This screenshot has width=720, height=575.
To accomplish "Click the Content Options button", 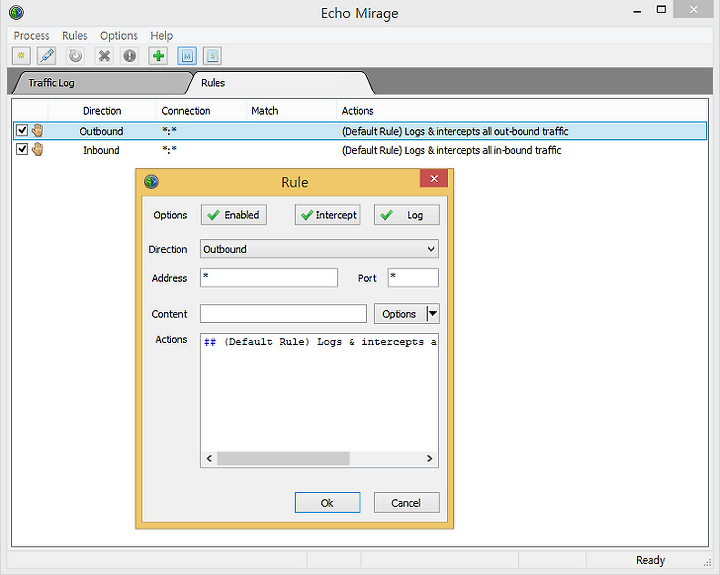I will 399,314.
